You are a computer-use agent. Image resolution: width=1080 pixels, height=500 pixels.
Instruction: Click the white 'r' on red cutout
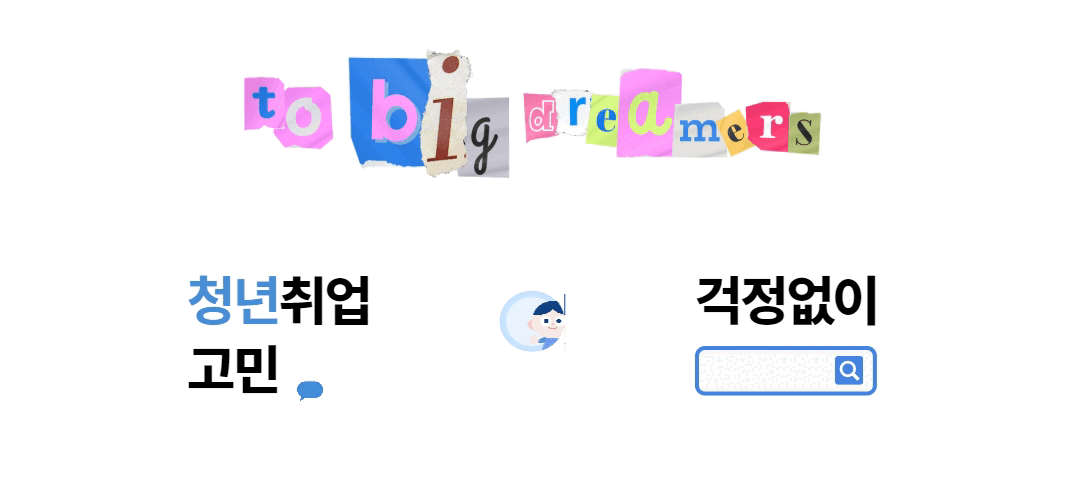769,126
